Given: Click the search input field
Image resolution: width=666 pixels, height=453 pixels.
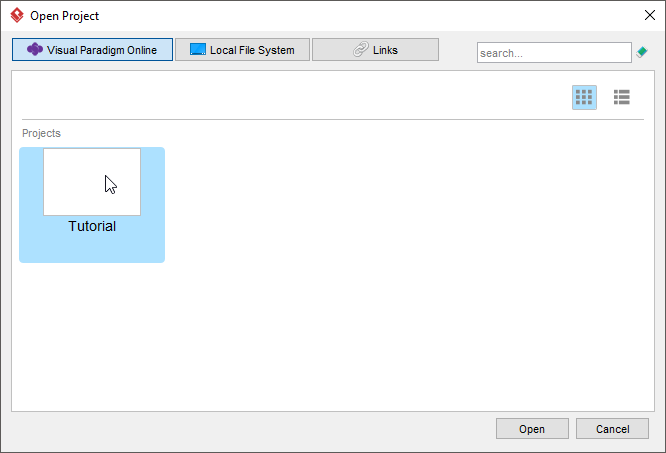Looking at the screenshot, I should (554, 53).
